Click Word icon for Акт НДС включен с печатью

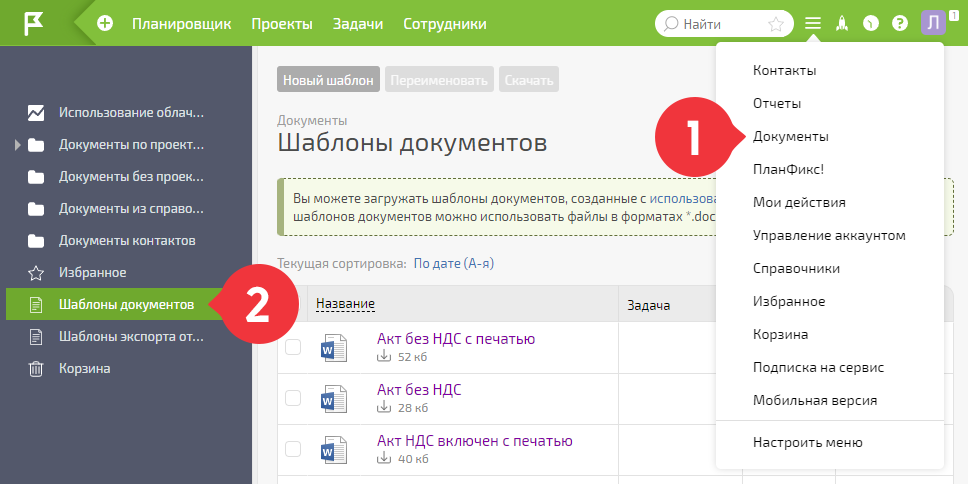(x=334, y=450)
